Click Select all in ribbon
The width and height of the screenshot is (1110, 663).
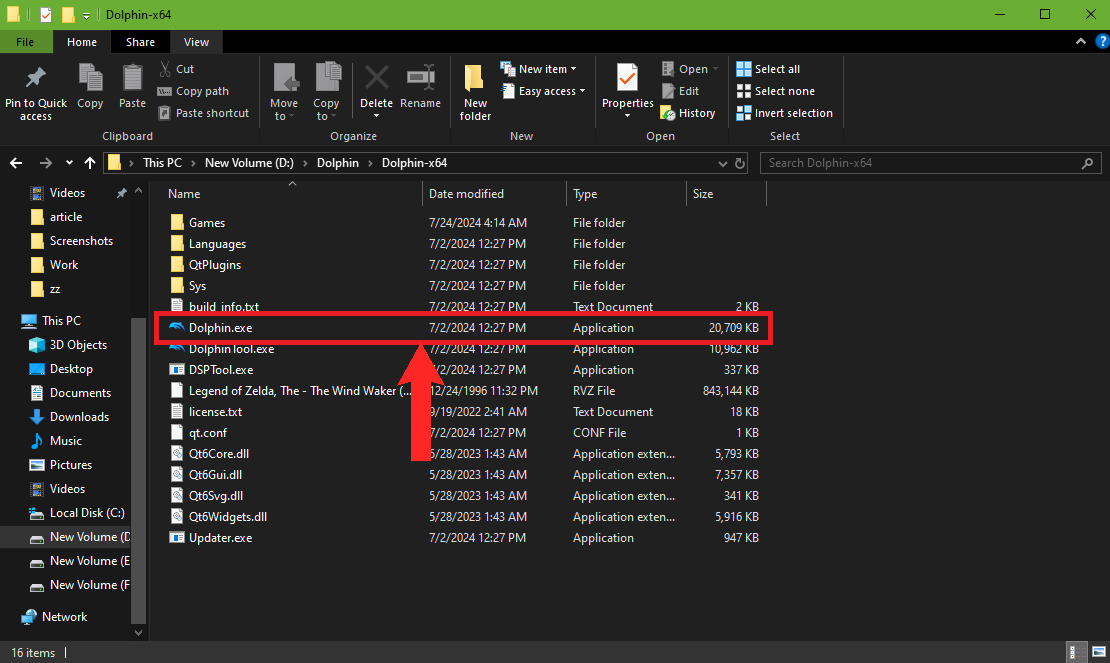(768, 69)
